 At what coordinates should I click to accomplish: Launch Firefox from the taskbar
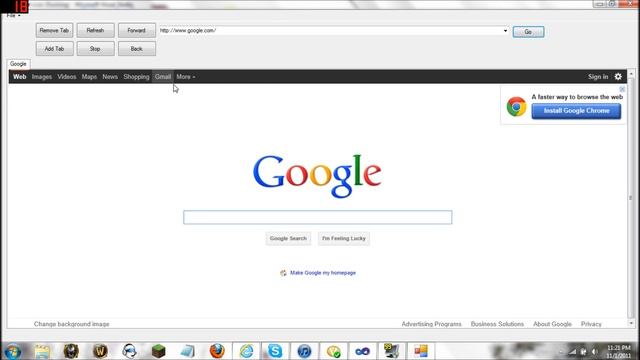[x=217, y=351]
